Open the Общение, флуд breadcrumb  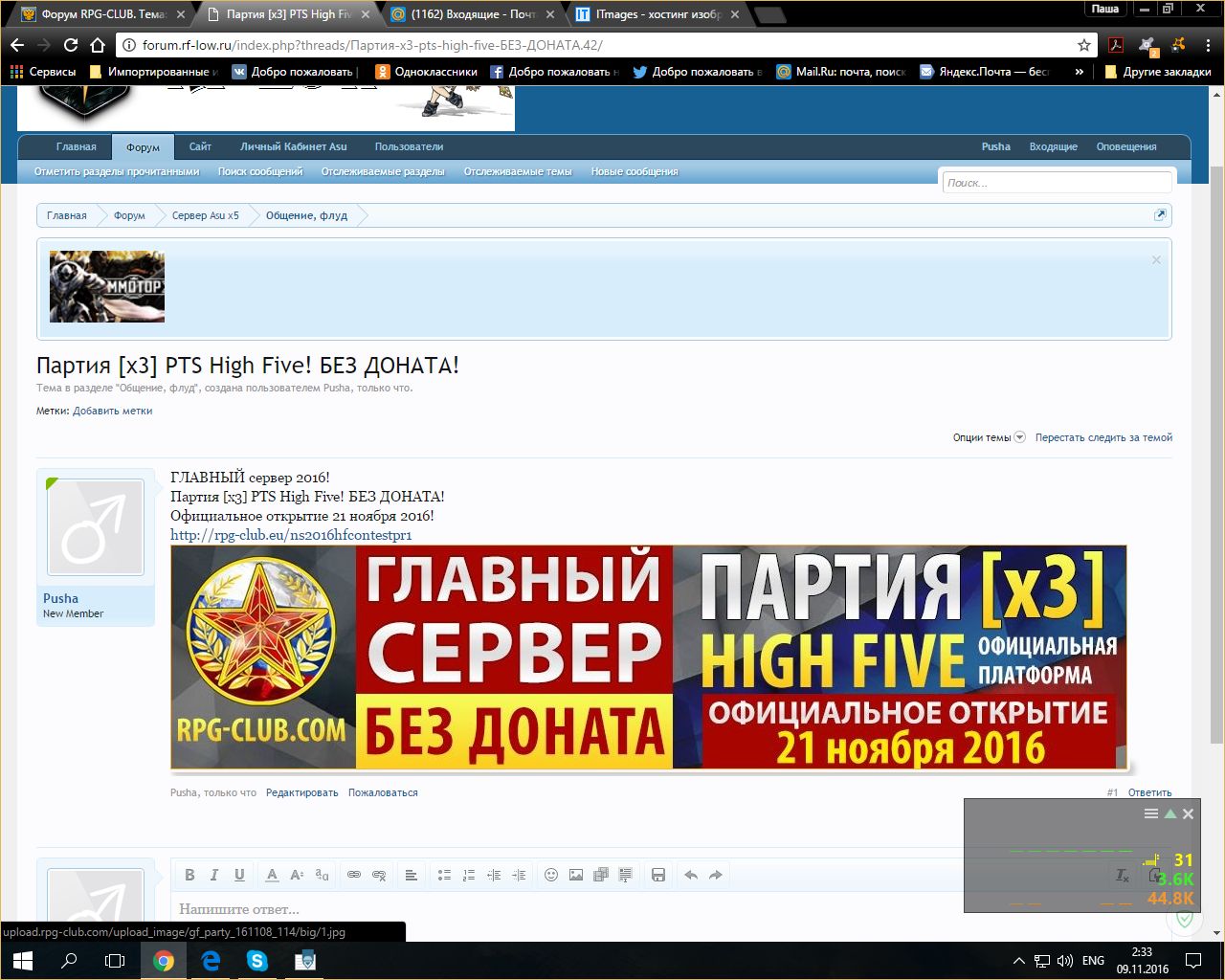click(x=306, y=215)
